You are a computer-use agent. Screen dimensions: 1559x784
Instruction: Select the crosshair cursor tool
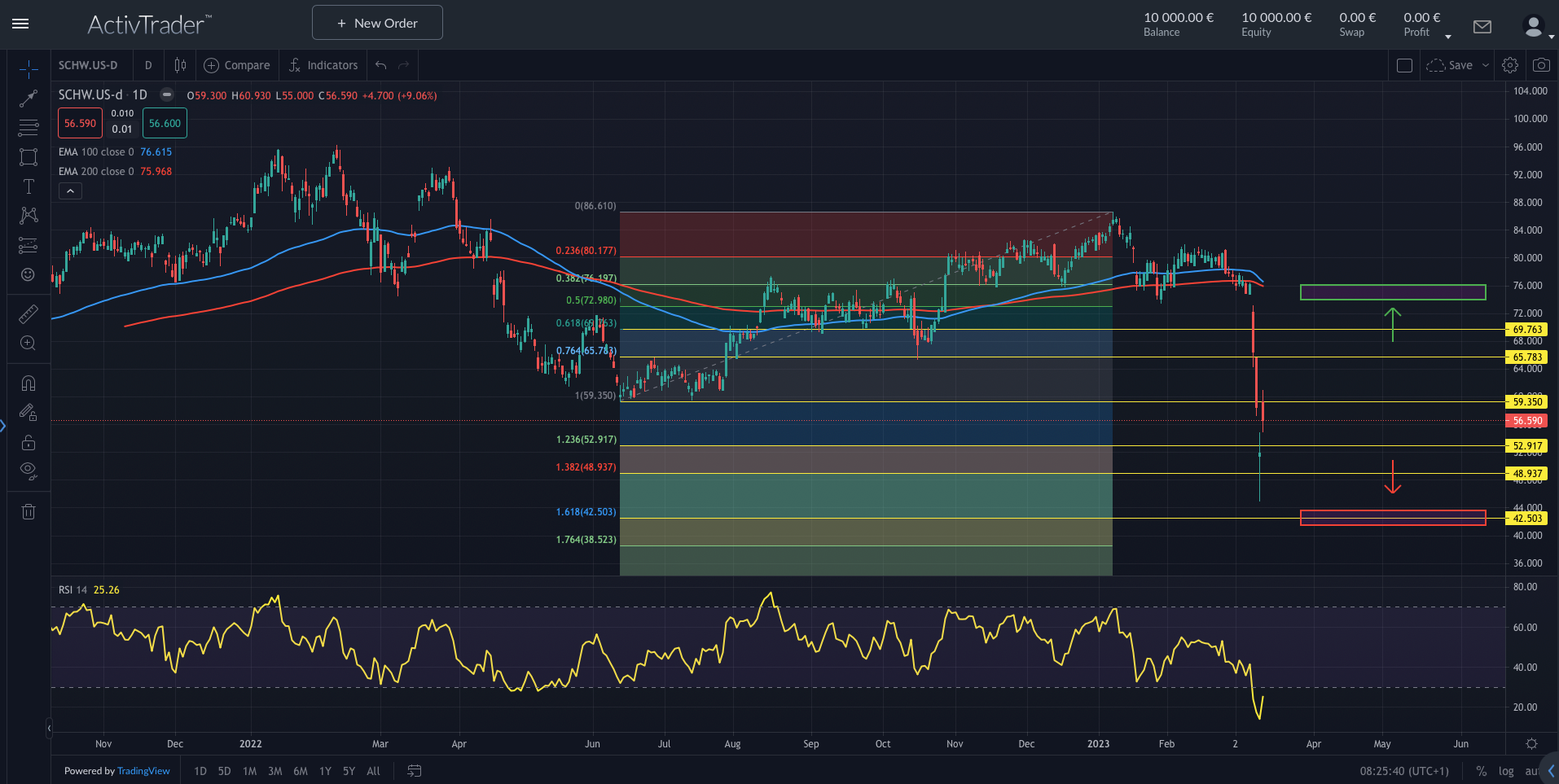tap(29, 68)
